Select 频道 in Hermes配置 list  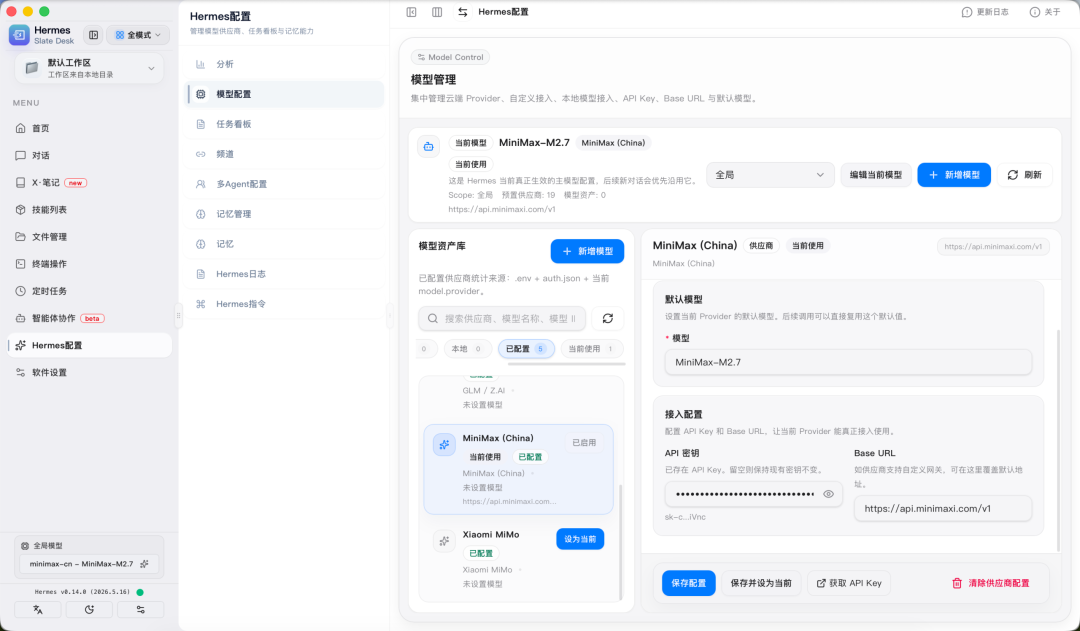click(285, 154)
